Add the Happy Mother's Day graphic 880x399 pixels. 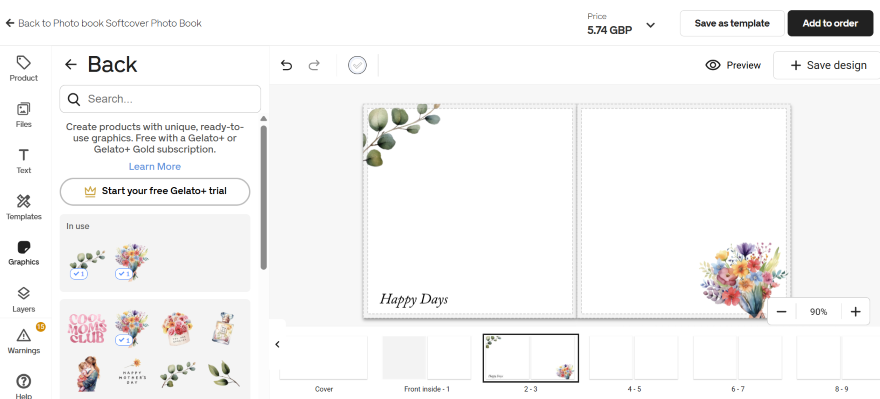click(x=132, y=373)
